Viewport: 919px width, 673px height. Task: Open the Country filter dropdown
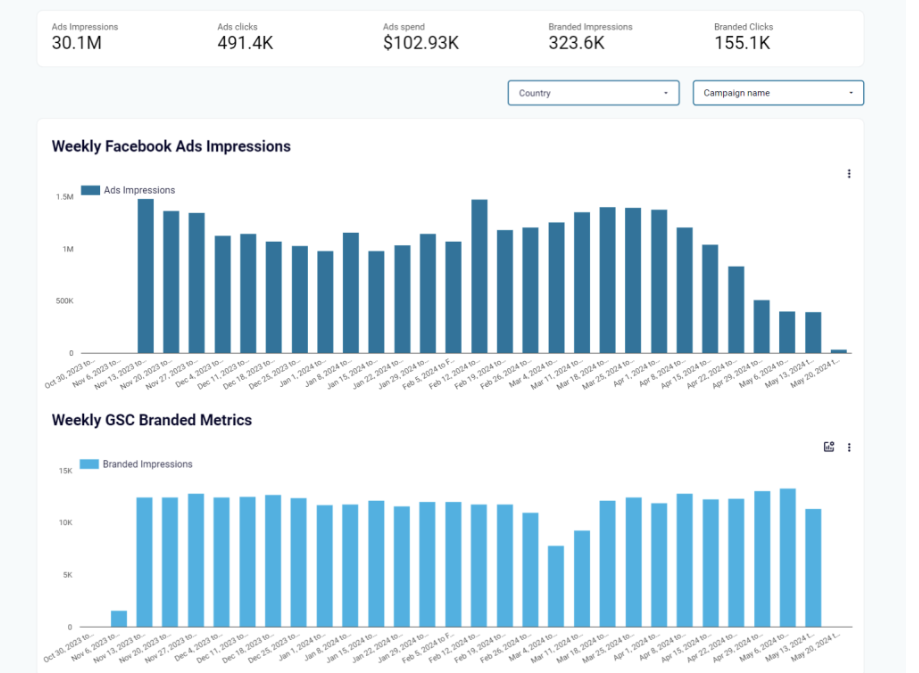[x=593, y=93]
